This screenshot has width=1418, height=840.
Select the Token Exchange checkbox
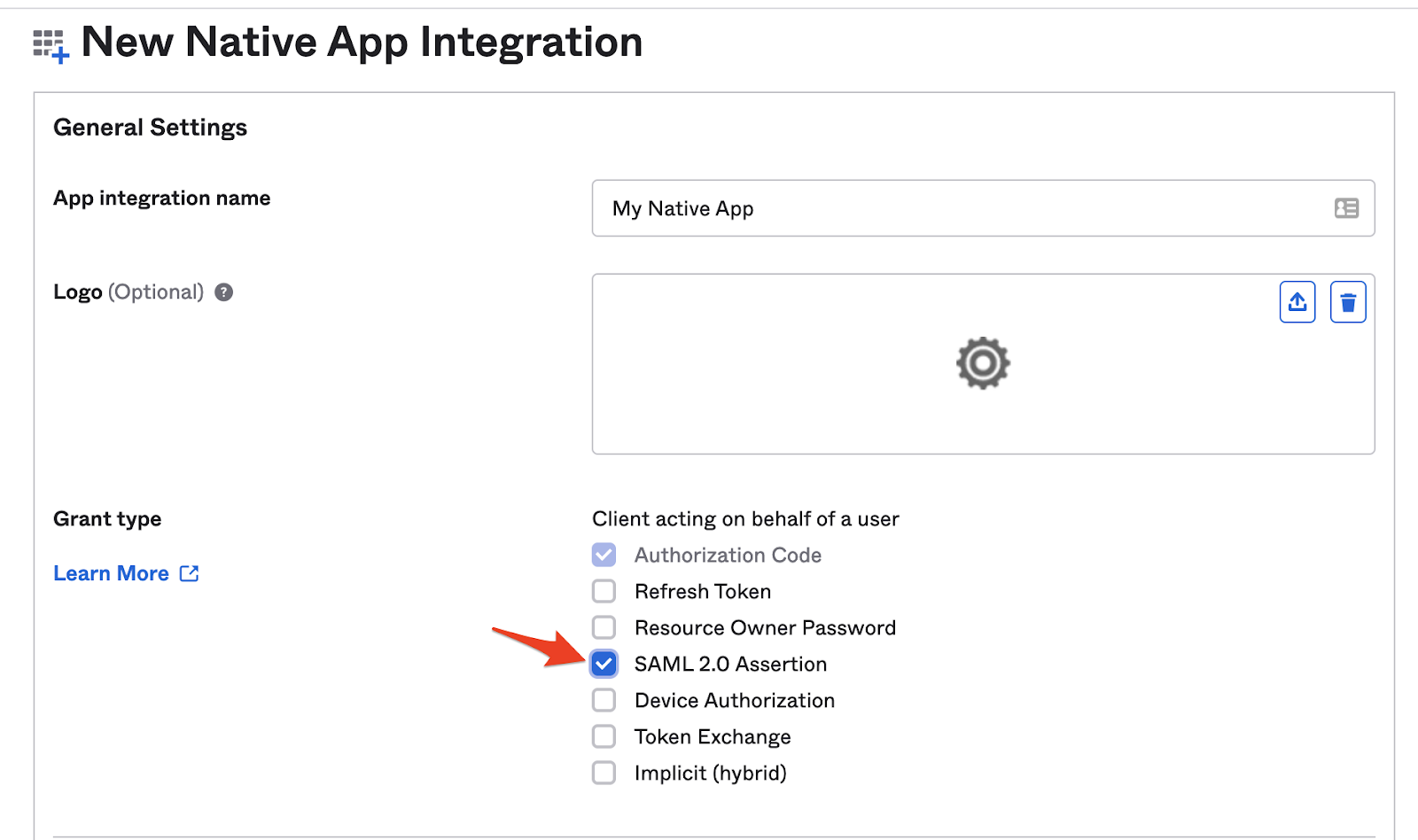pyautogui.click(x=604, y=736)
